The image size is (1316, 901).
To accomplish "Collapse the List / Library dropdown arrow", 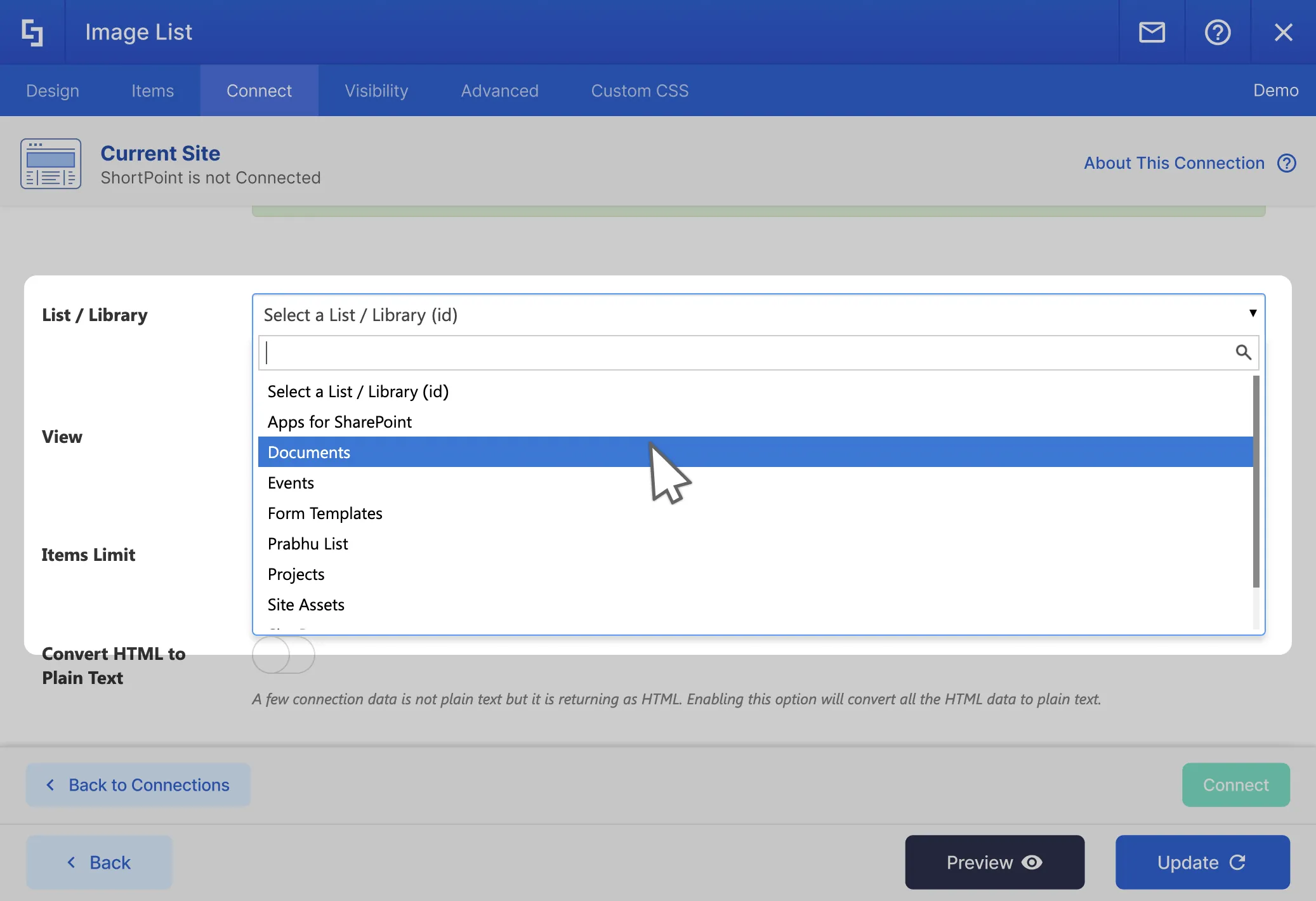I will (x=1253, y=313).
